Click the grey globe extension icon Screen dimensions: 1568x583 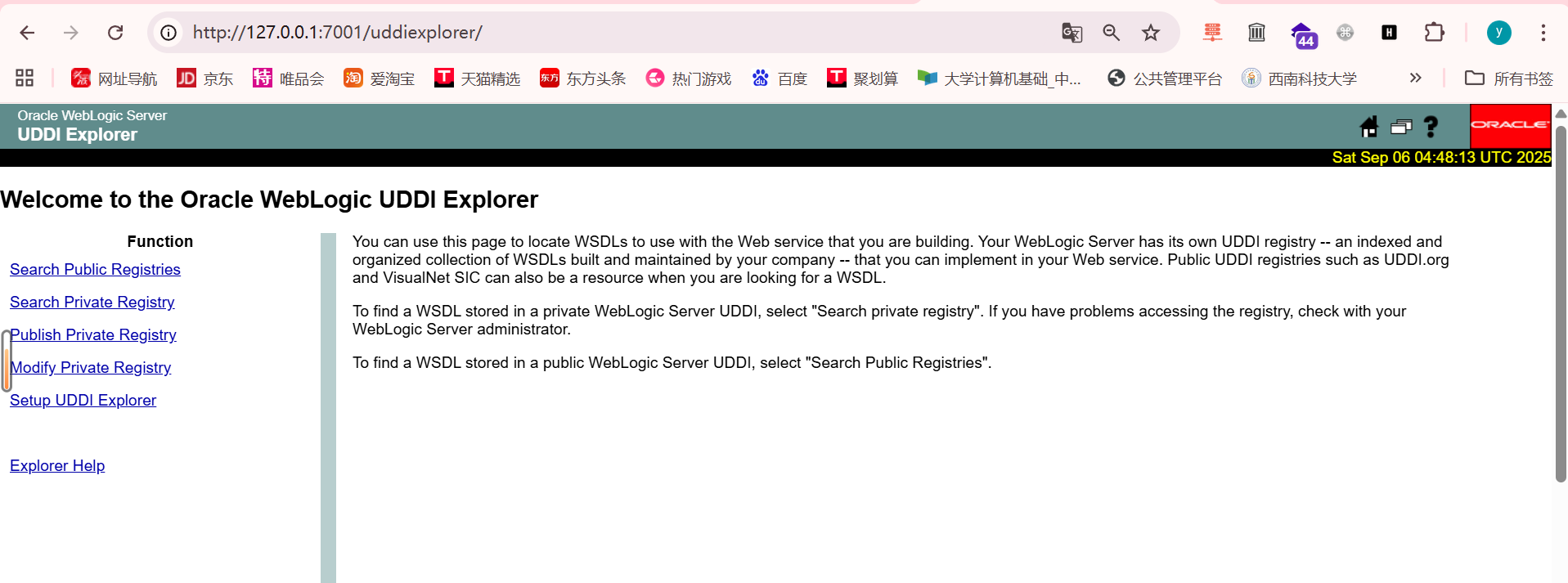(1345, 33)
